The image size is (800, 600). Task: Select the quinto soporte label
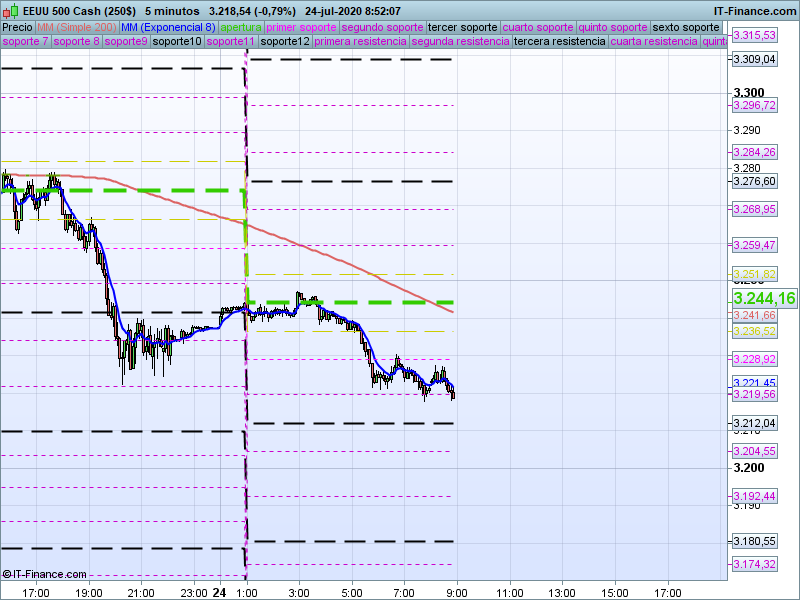point(613,27)
